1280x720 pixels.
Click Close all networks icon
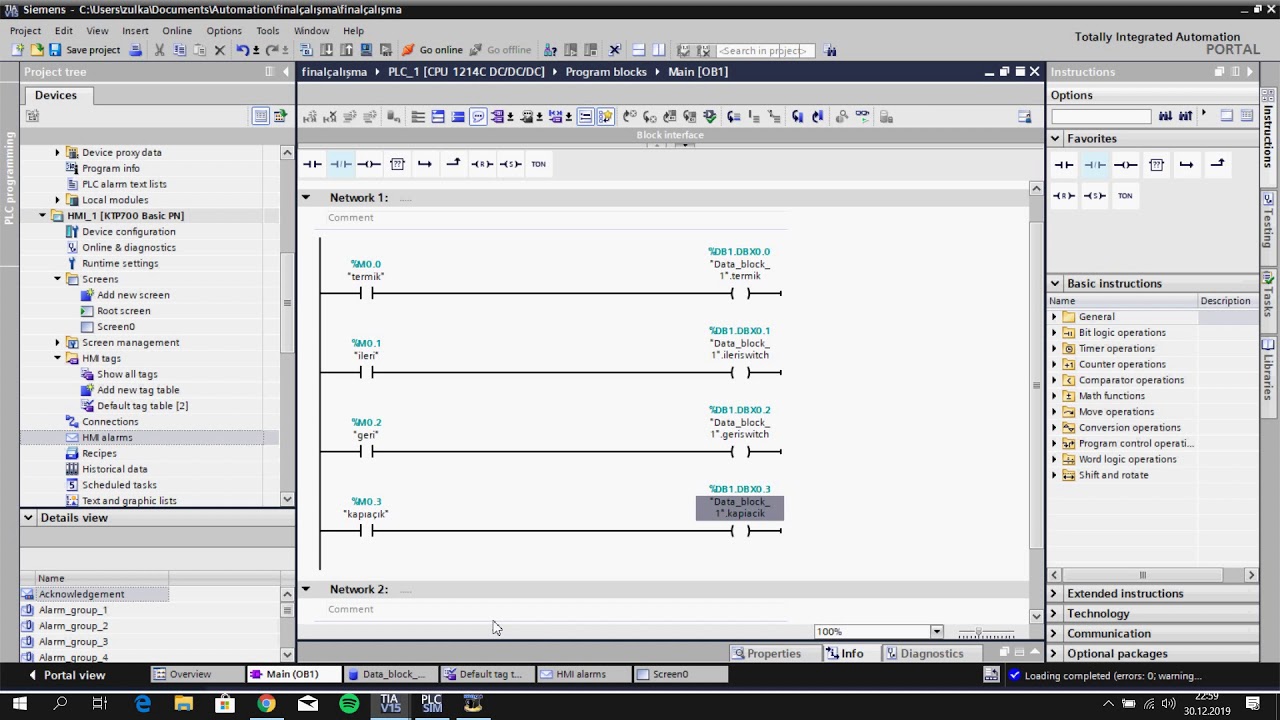pos(458,117)
